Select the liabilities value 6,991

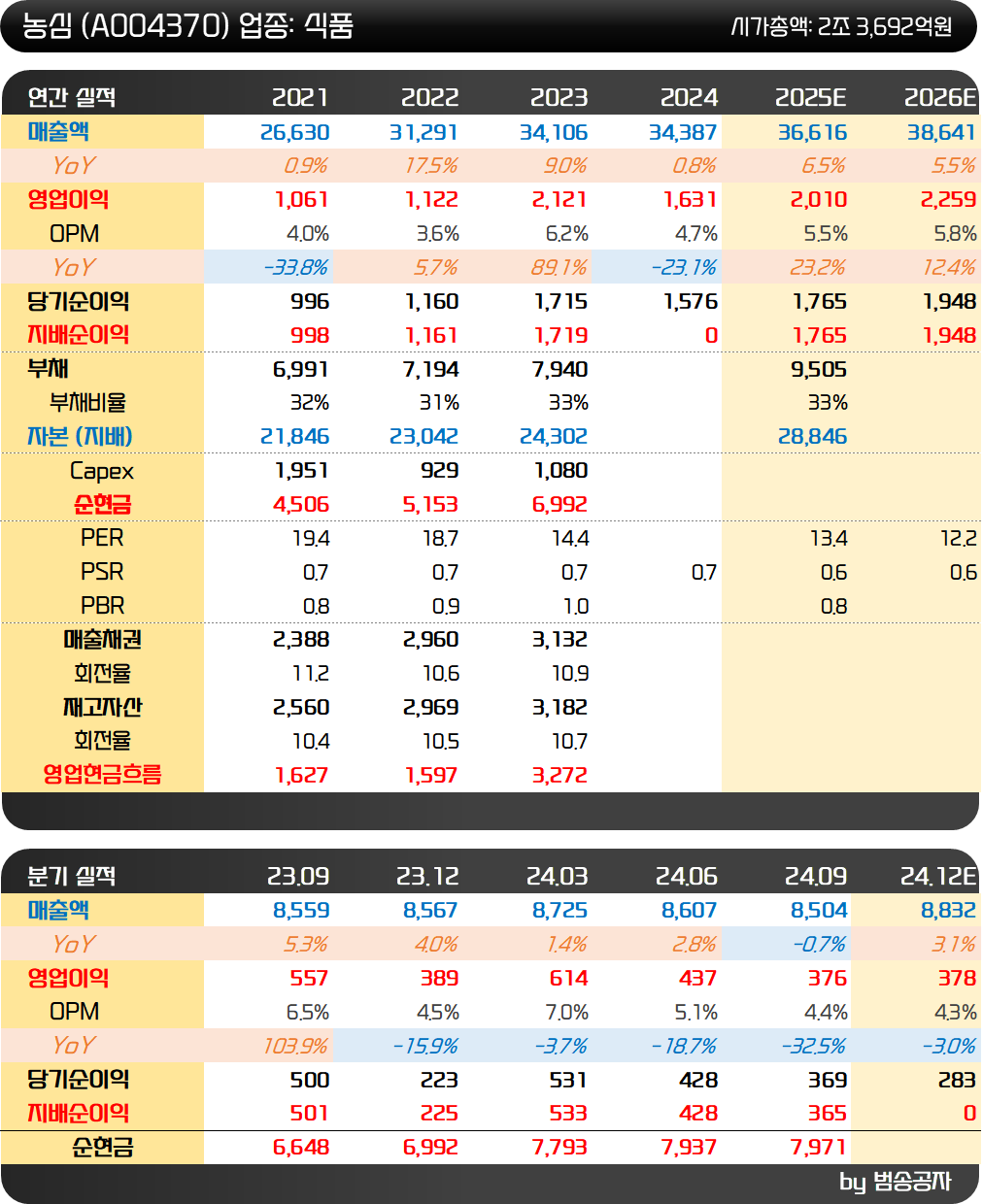[301, 369]
